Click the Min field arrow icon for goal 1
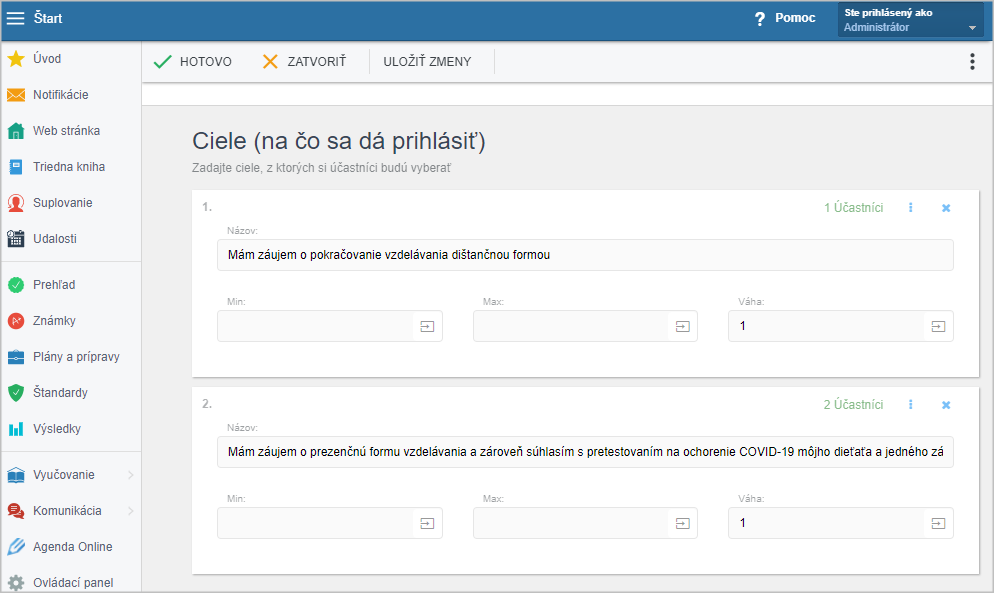This screenshot has height=593, width=994. coord(427,326)
